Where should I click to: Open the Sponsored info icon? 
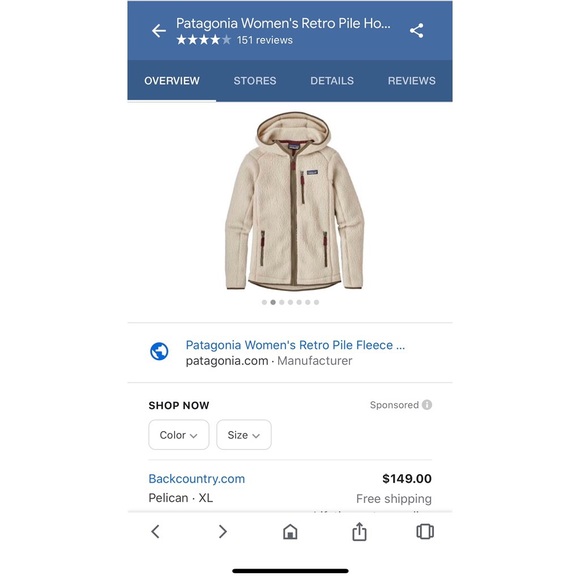(x=427, y=405)
